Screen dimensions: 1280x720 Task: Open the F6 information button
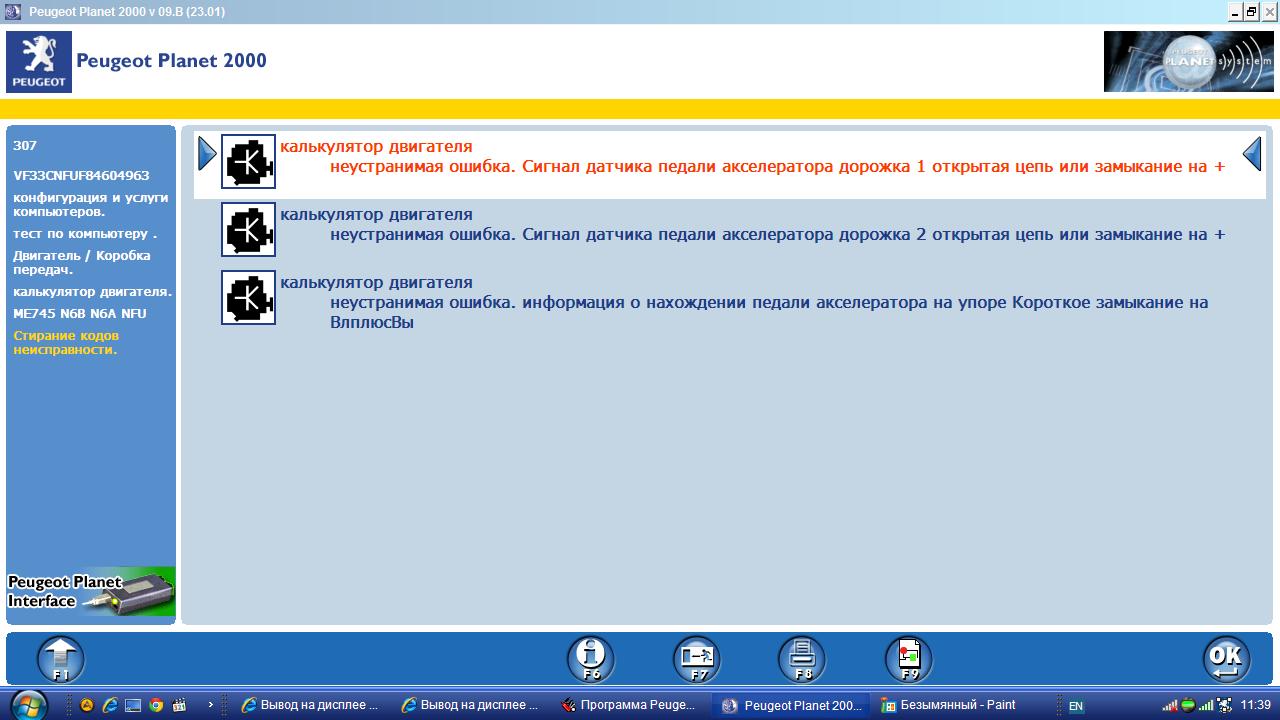tap(591, 660)
